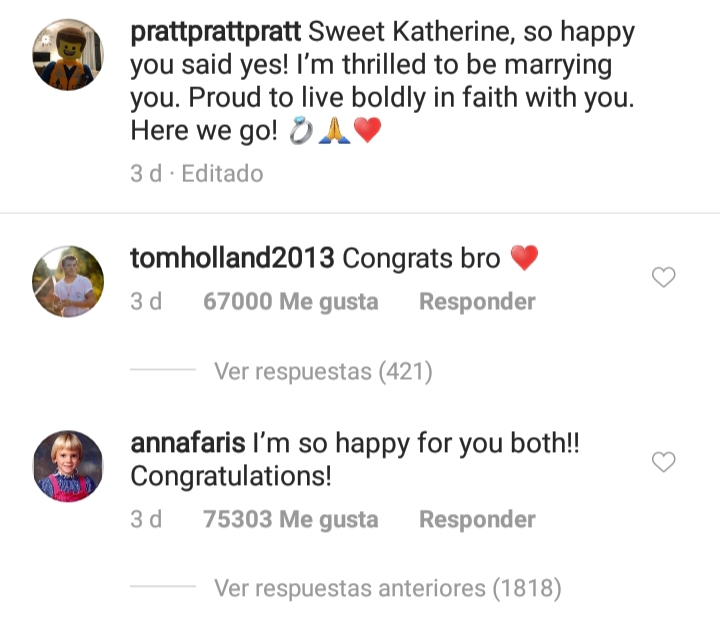Toggle the heart on annafaris's comment

(x=664, y=461)
